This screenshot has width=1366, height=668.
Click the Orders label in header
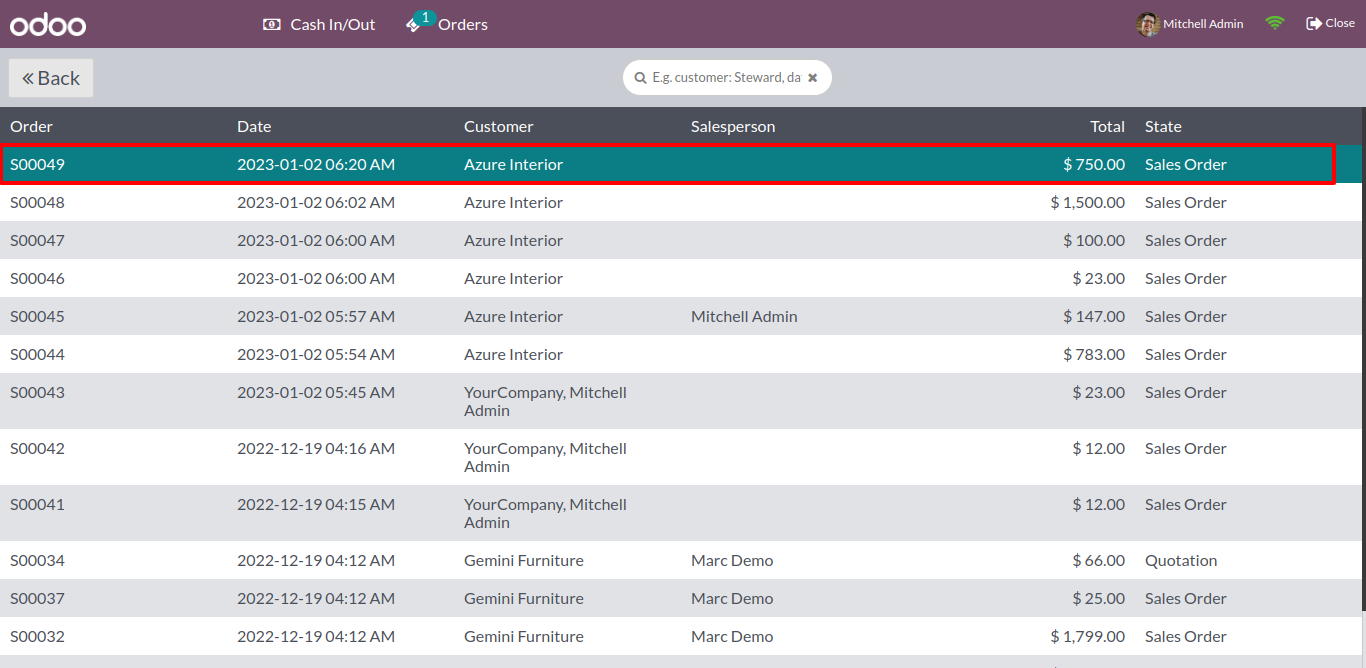(463, 24)
